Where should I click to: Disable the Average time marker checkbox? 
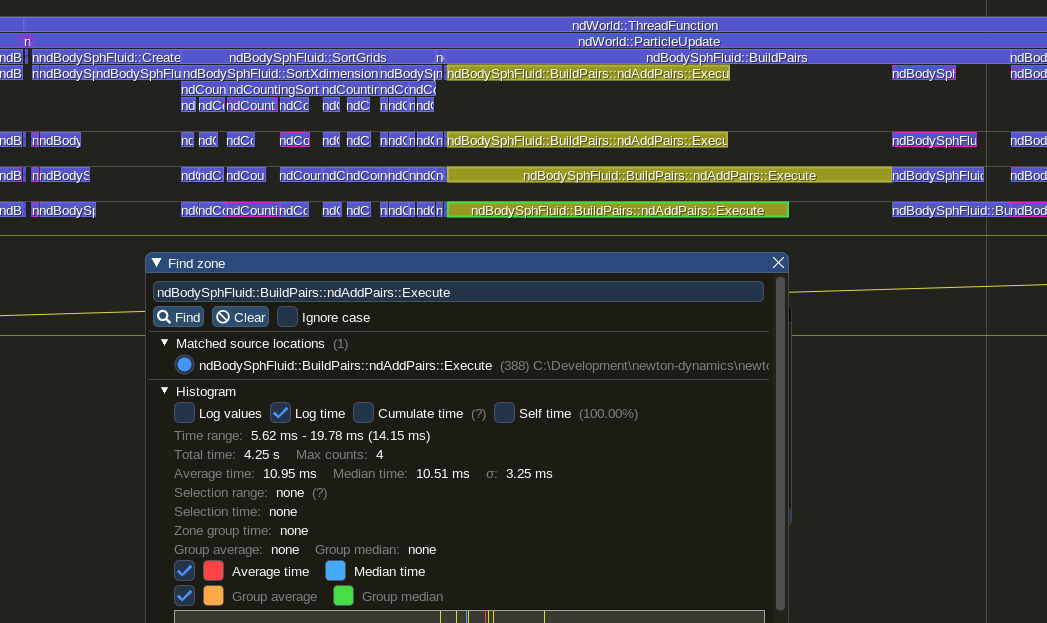pos(185,571)
